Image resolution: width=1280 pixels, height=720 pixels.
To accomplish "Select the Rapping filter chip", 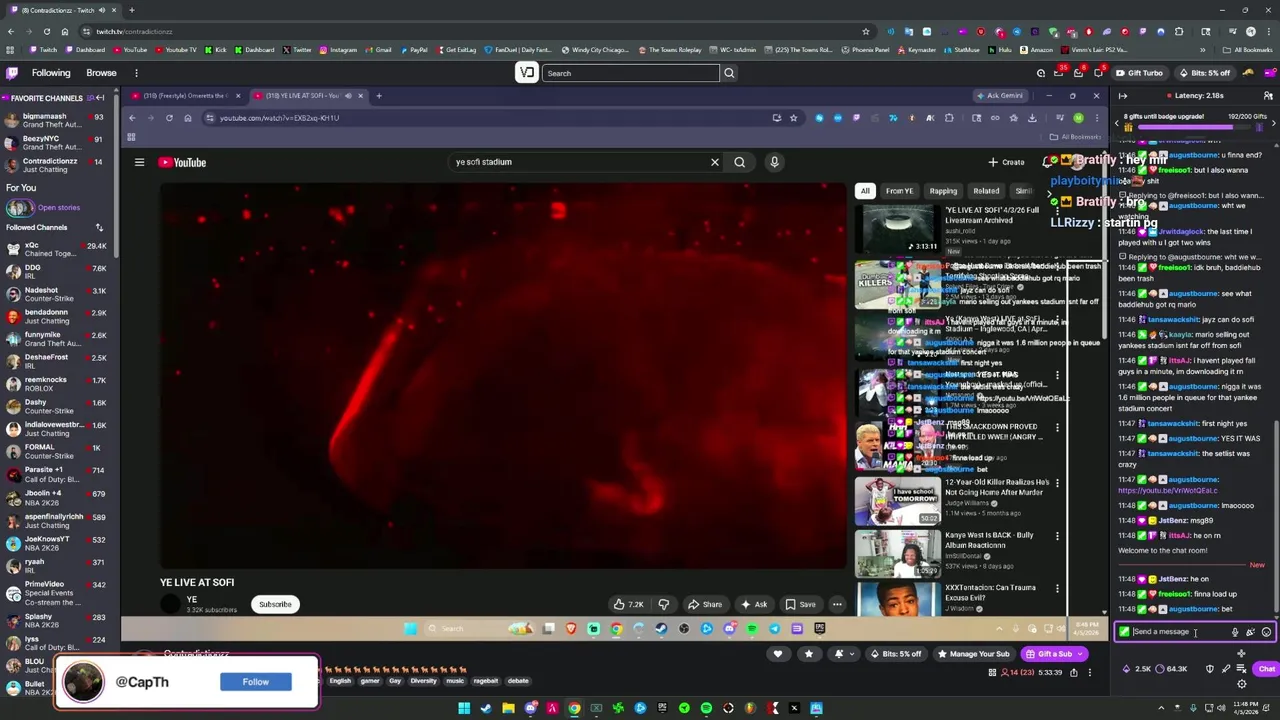I will [x=943, y=191].
